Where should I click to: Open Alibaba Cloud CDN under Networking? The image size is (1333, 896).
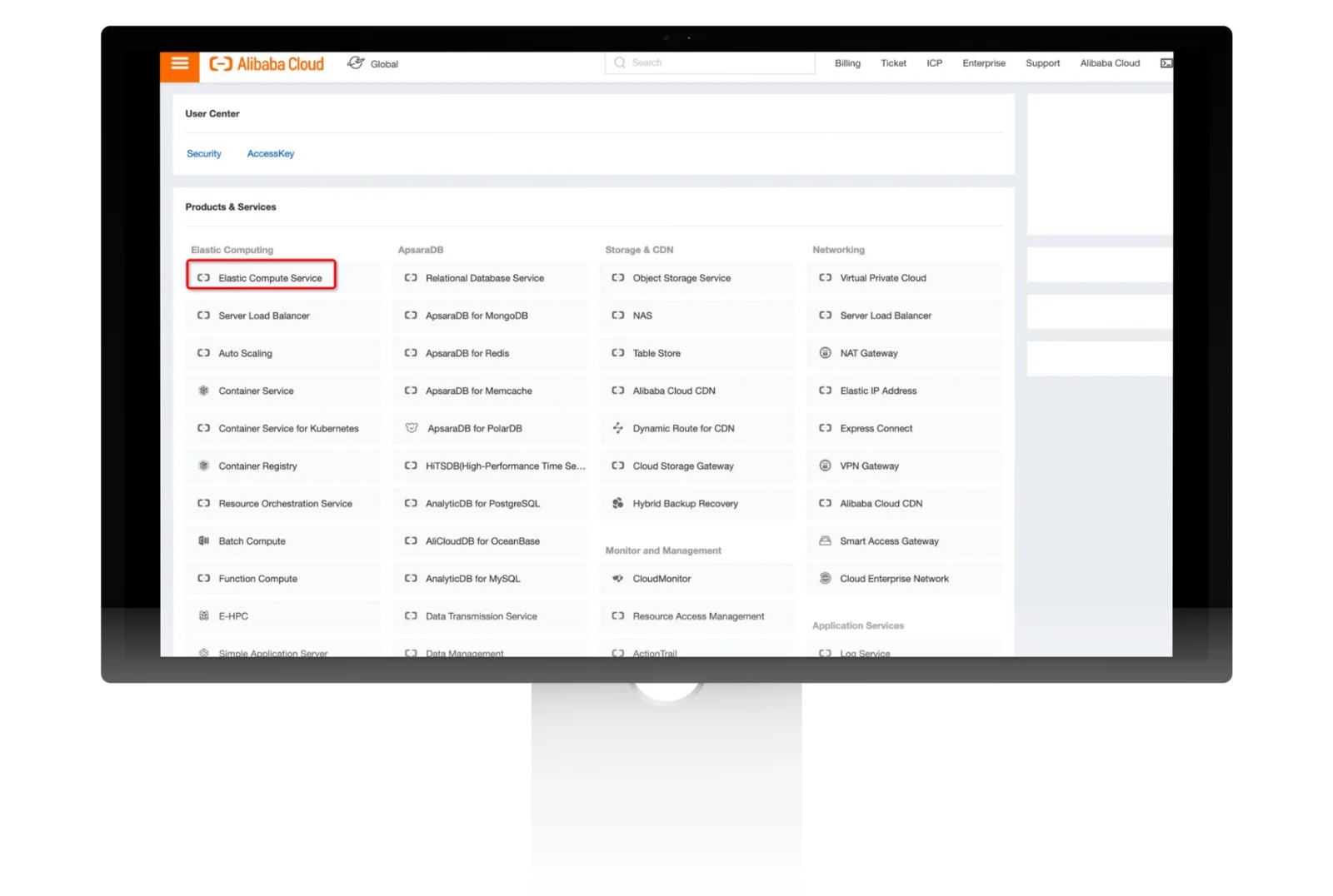905,503
